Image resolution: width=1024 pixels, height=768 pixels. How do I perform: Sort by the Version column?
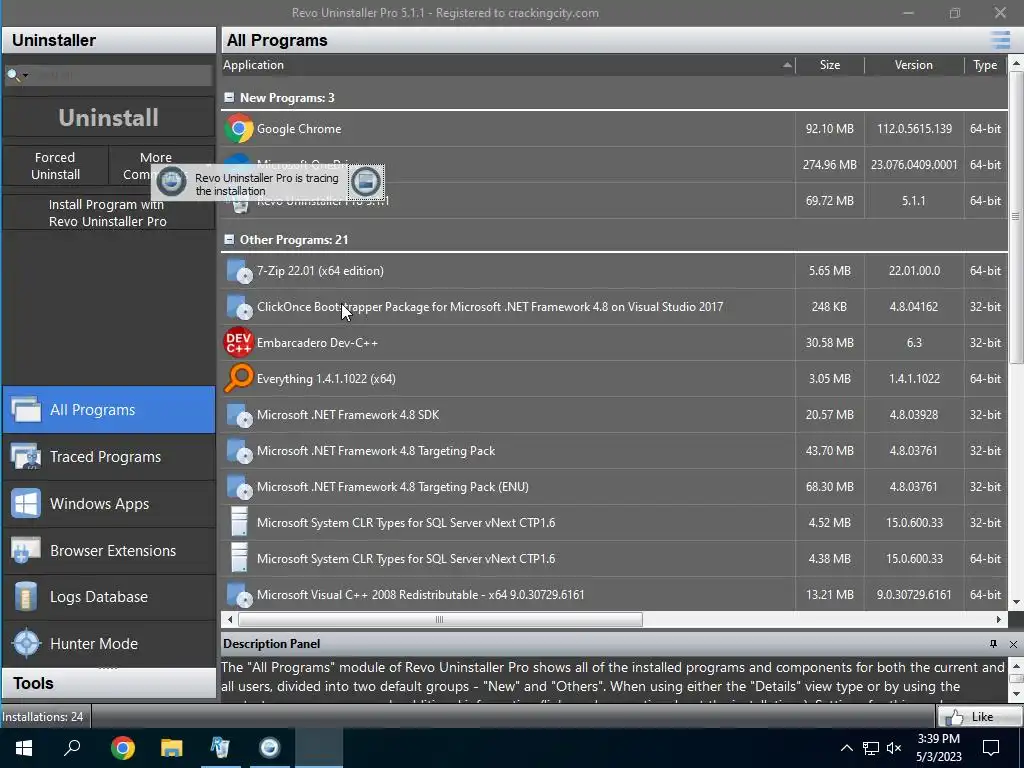click(914, 65)
